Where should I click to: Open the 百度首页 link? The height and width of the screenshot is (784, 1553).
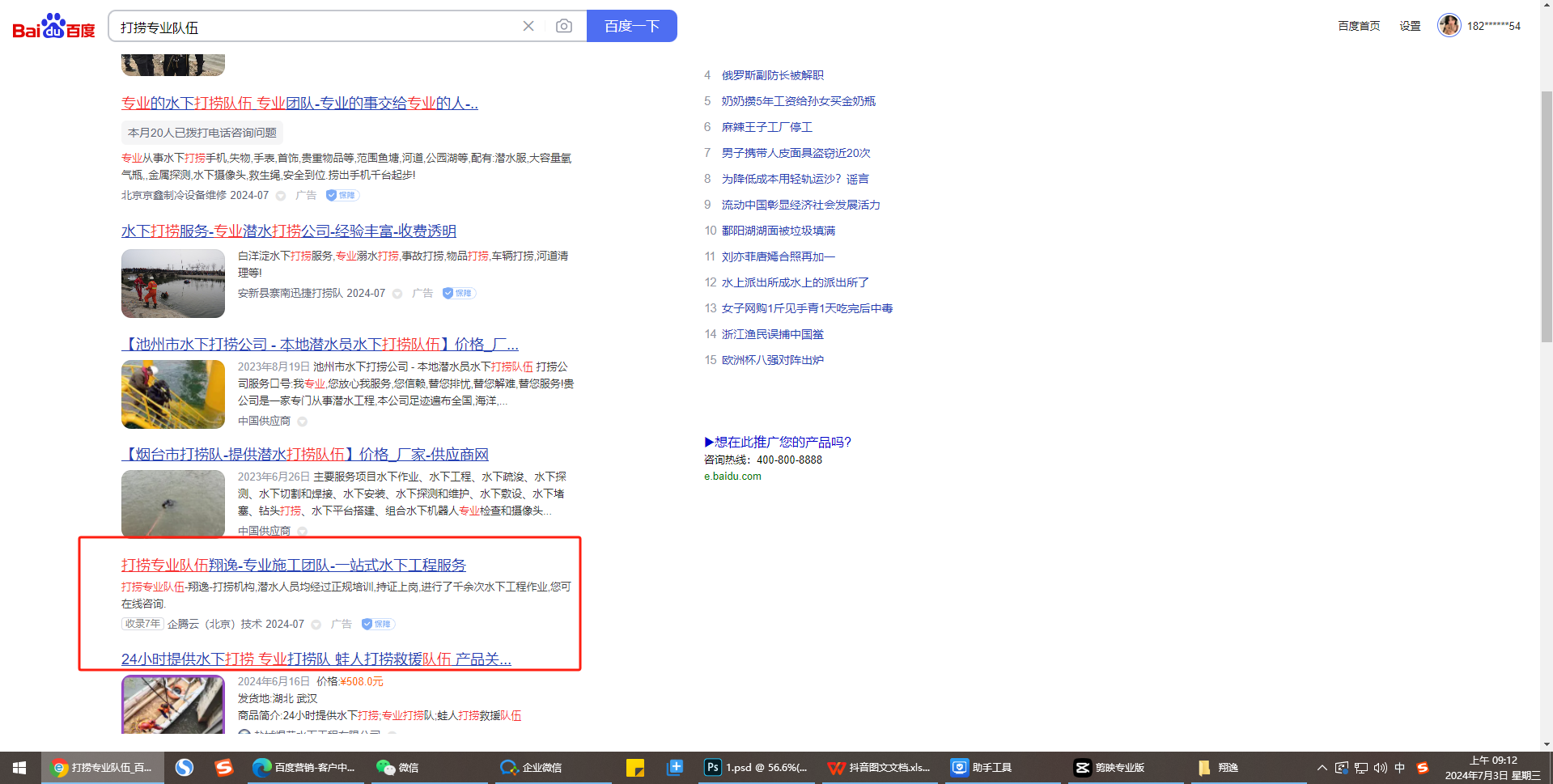(x=1359, y=26)
